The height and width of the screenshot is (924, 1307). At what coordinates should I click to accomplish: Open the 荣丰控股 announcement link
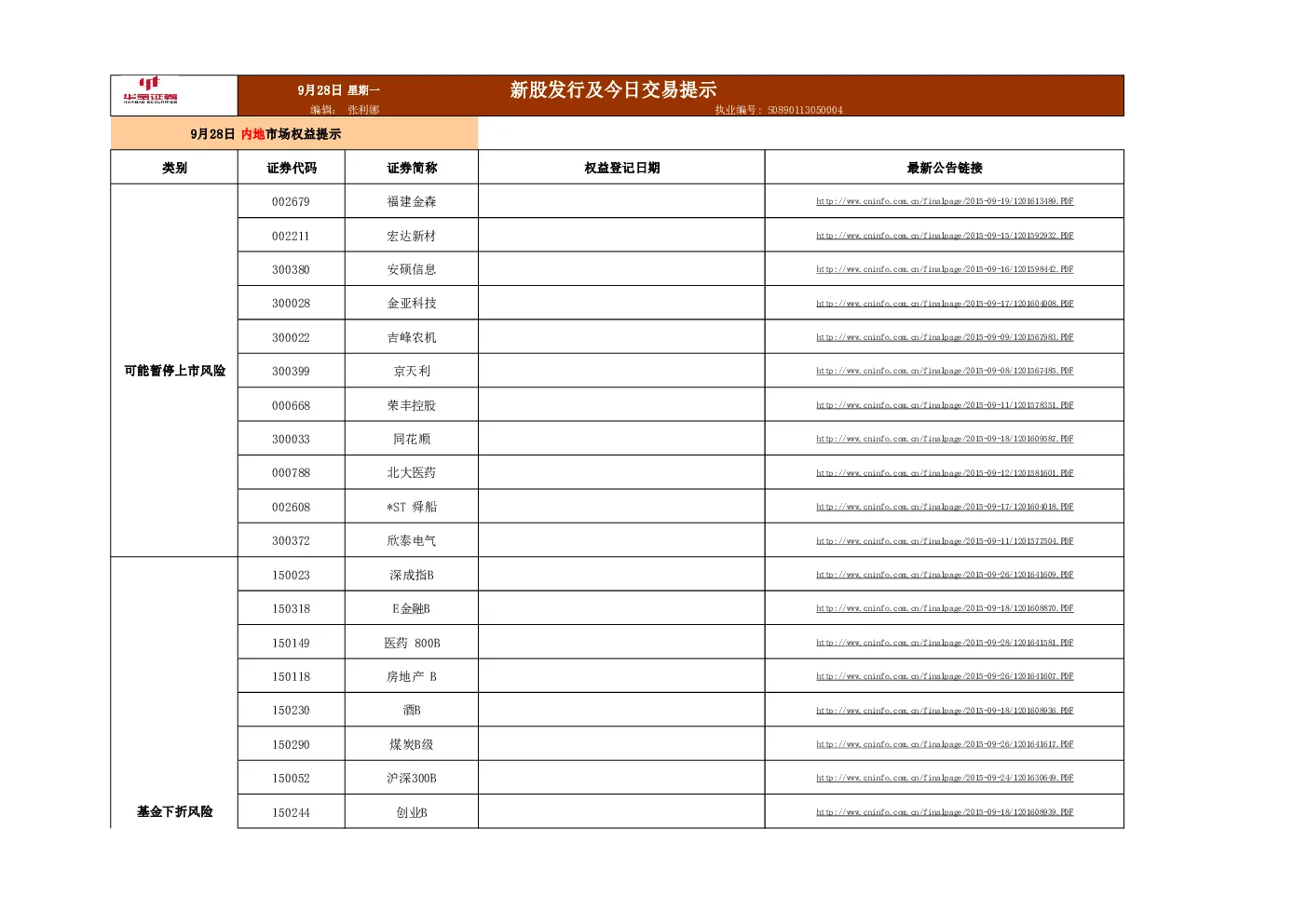(x=945, y=405)
